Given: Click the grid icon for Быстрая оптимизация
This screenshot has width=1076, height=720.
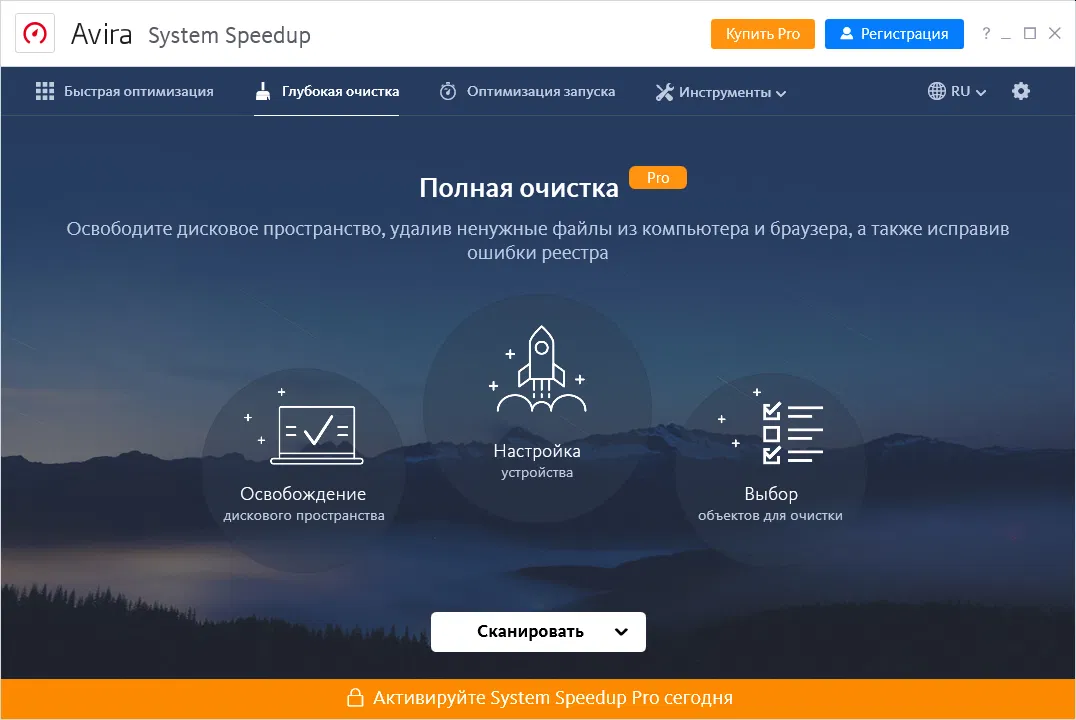Looking at the screenshot, I should tap(45, 91).
